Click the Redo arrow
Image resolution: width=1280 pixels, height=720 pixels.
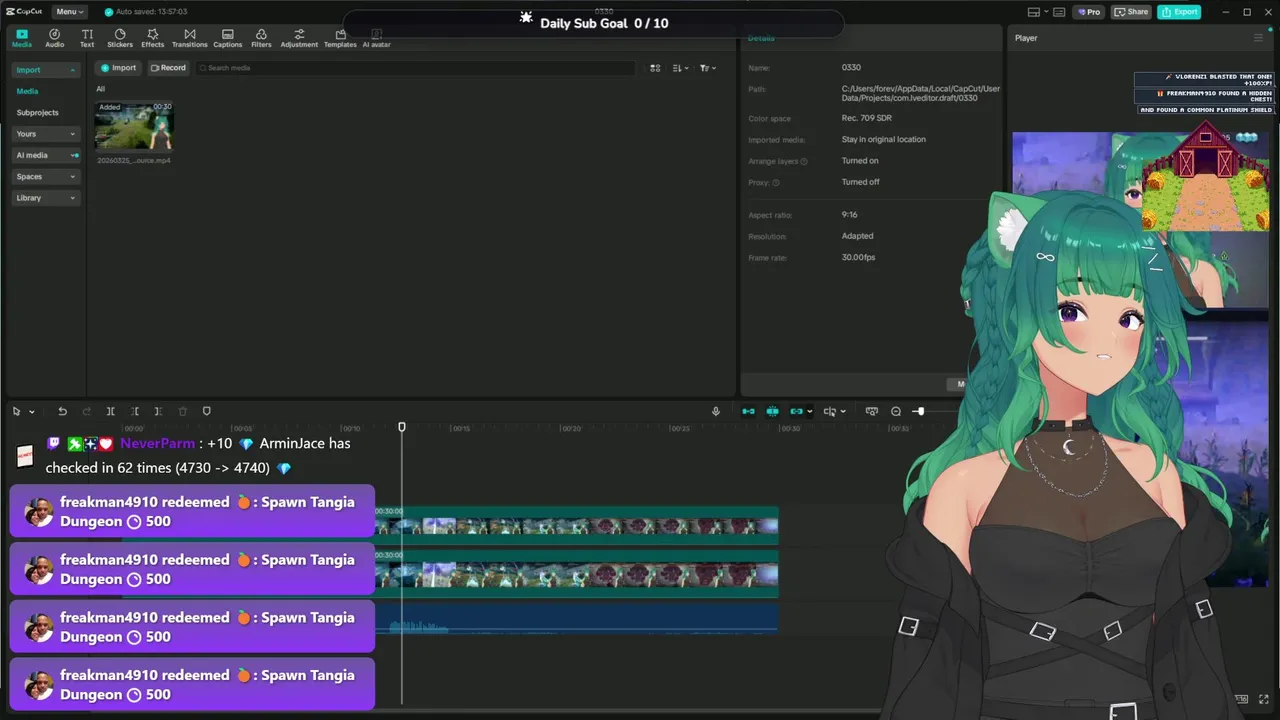pos(86,411)
